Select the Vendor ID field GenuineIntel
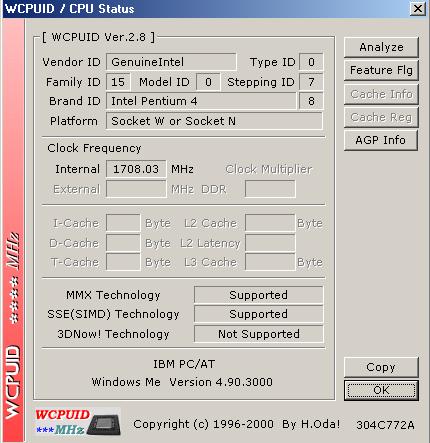This screenshot has width=430, height=443. point(171,62)
